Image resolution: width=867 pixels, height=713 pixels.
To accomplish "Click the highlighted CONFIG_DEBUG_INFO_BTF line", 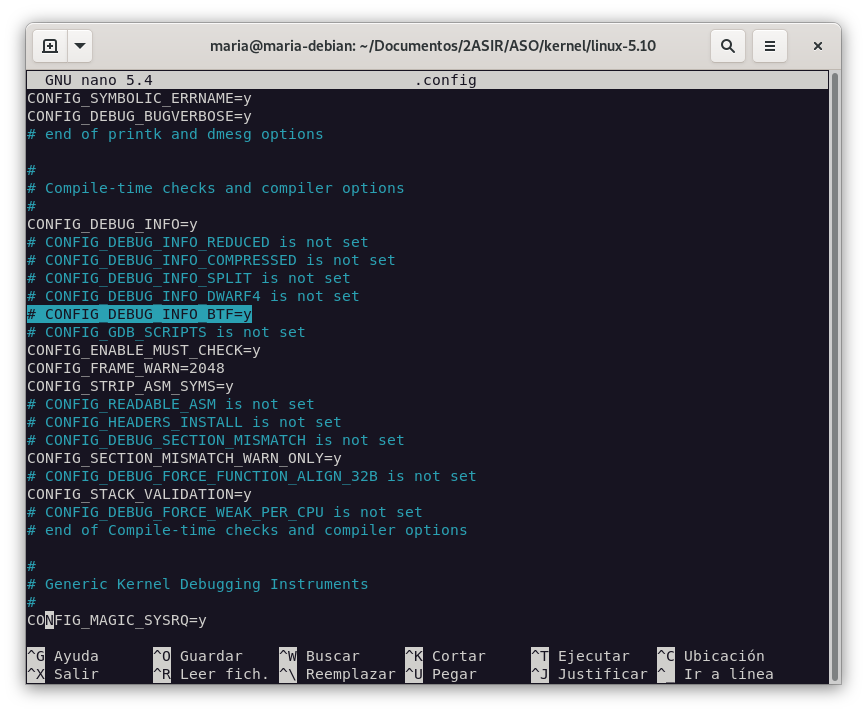I will [x=140, y=314].
